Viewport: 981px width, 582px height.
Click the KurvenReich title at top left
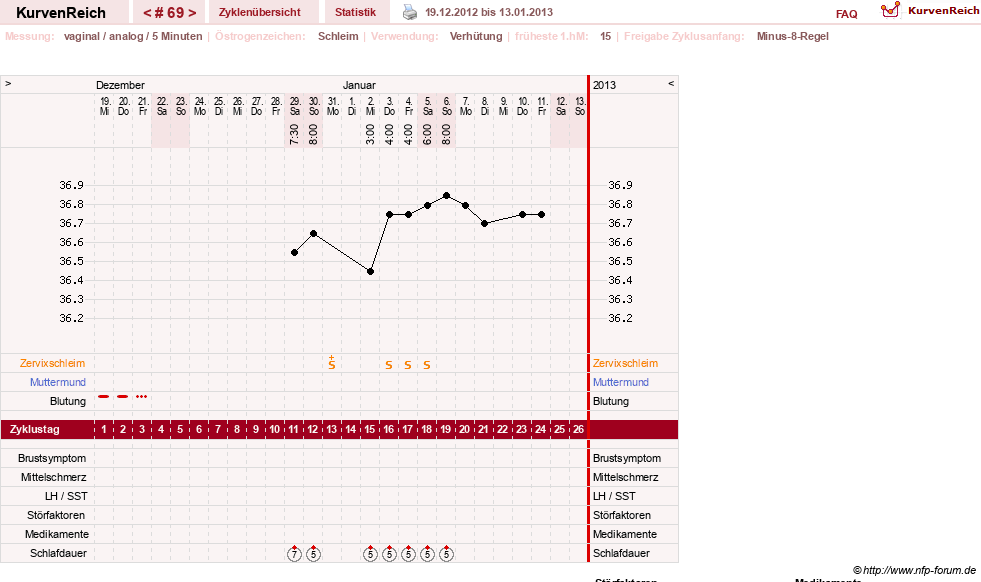(61, 13)
